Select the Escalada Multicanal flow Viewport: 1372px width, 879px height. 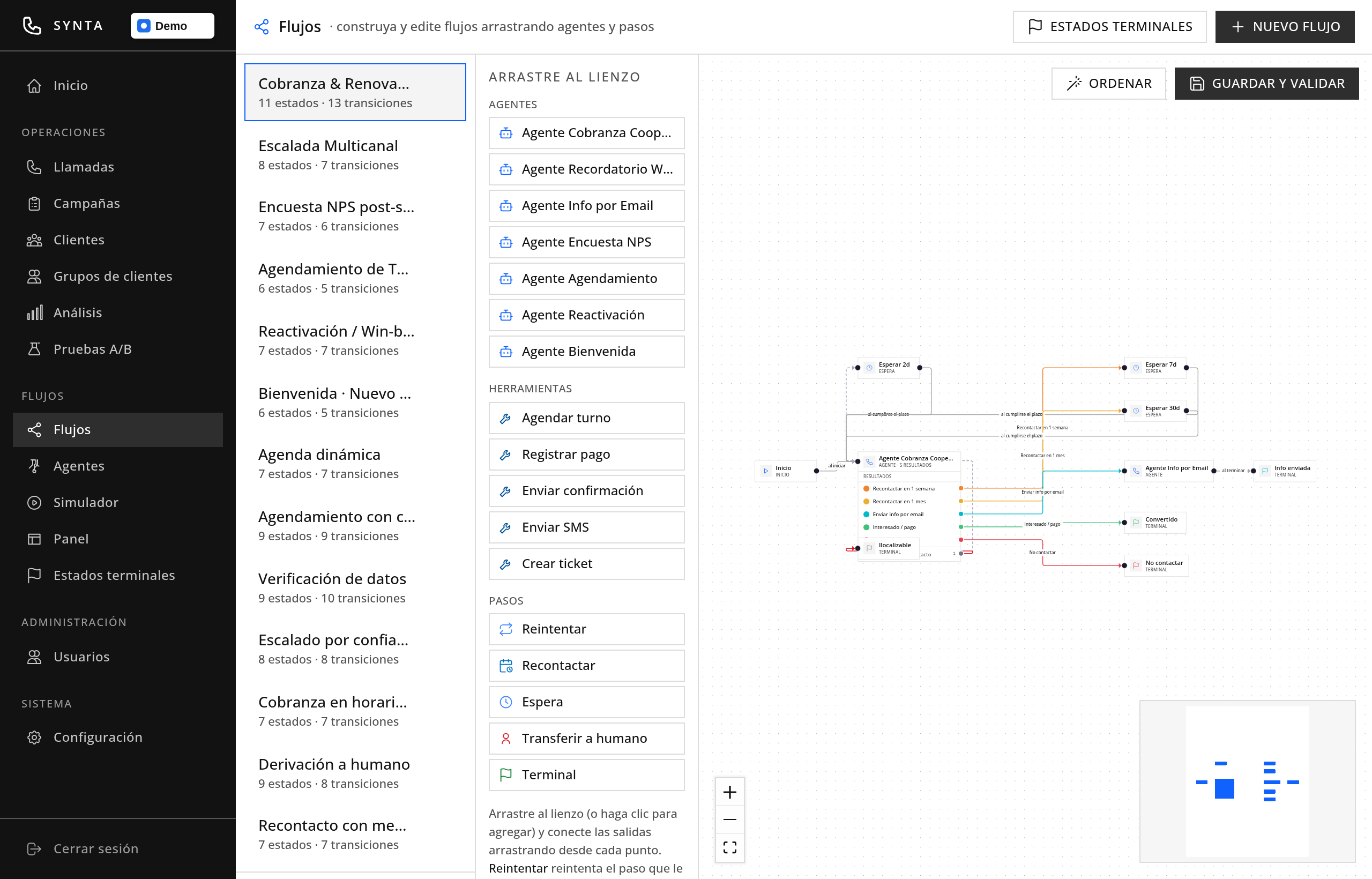355,154
